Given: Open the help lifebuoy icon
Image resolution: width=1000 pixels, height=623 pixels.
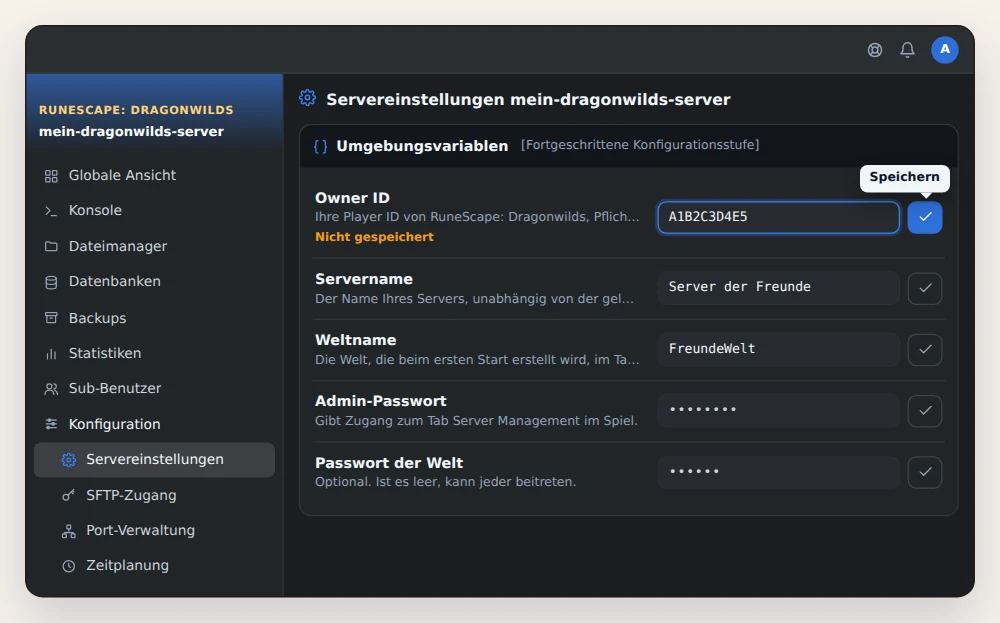Looking at the screenshot, I should [875, 50].
